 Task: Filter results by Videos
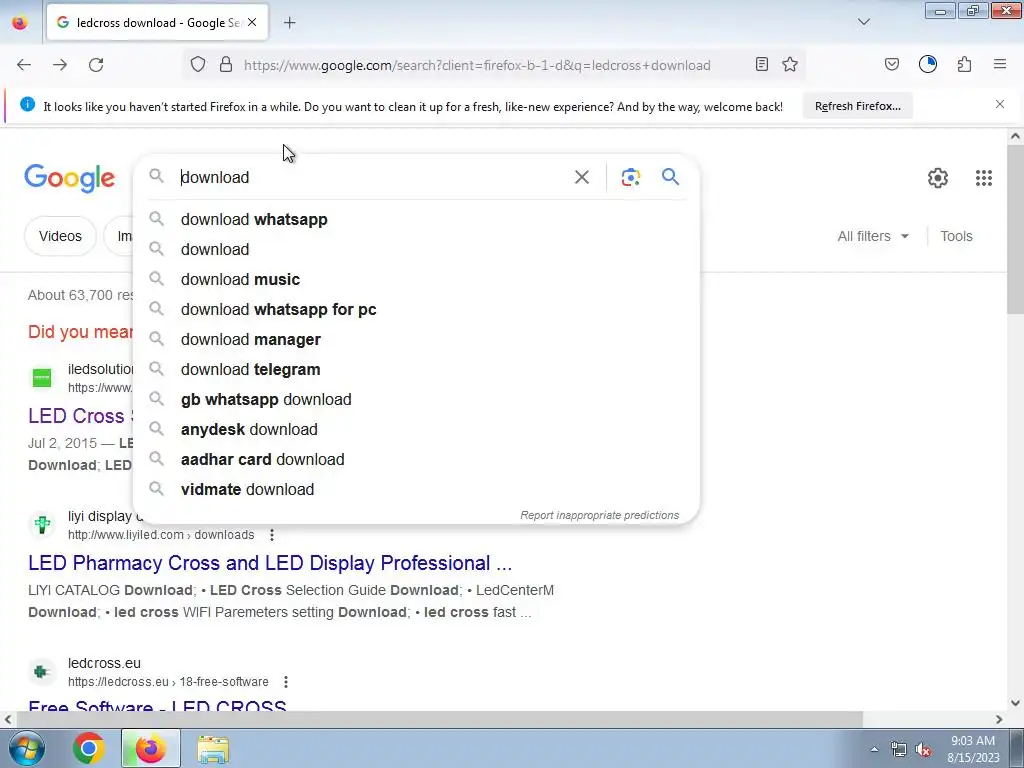(60, 236)
